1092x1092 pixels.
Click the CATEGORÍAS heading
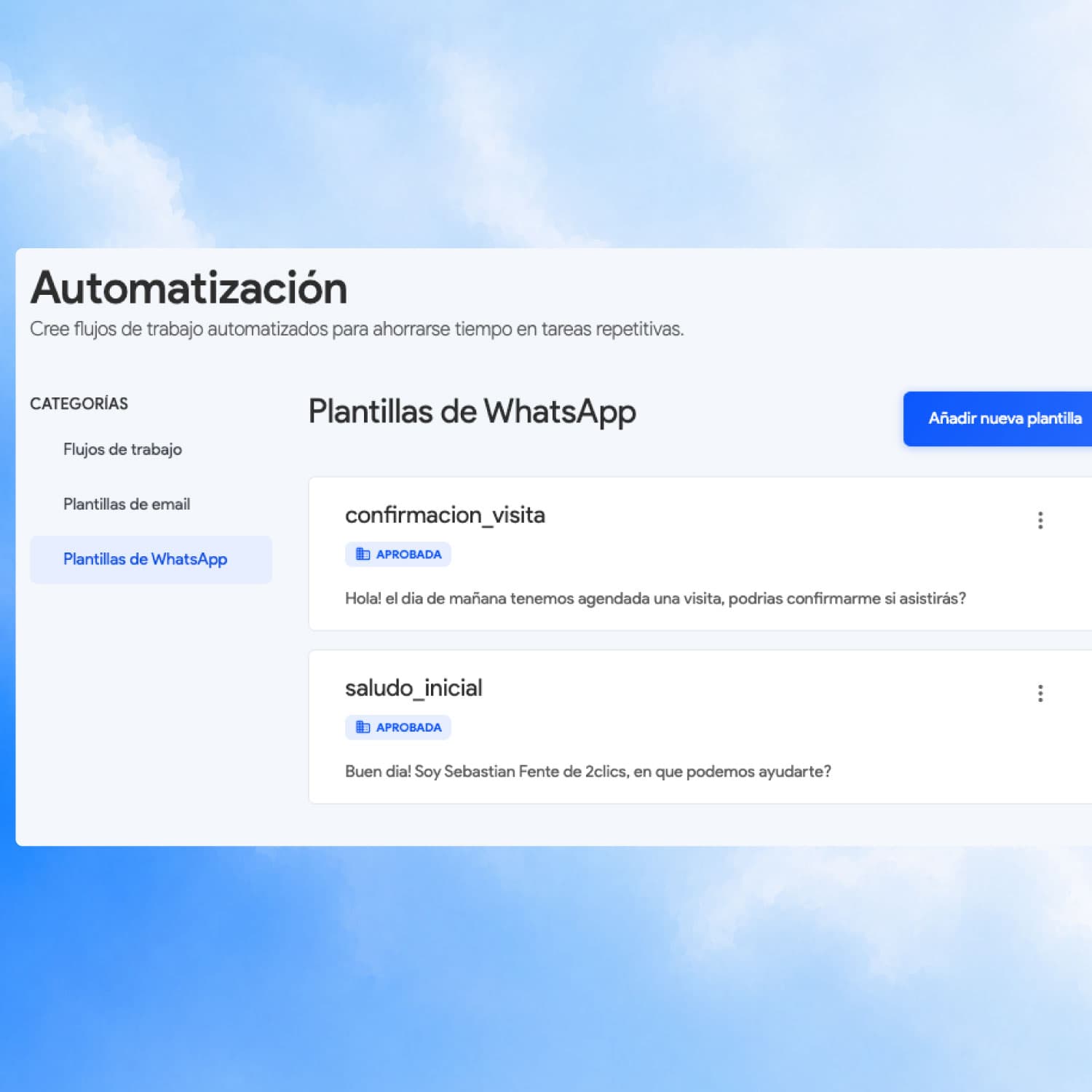click(x=79, y=403)
